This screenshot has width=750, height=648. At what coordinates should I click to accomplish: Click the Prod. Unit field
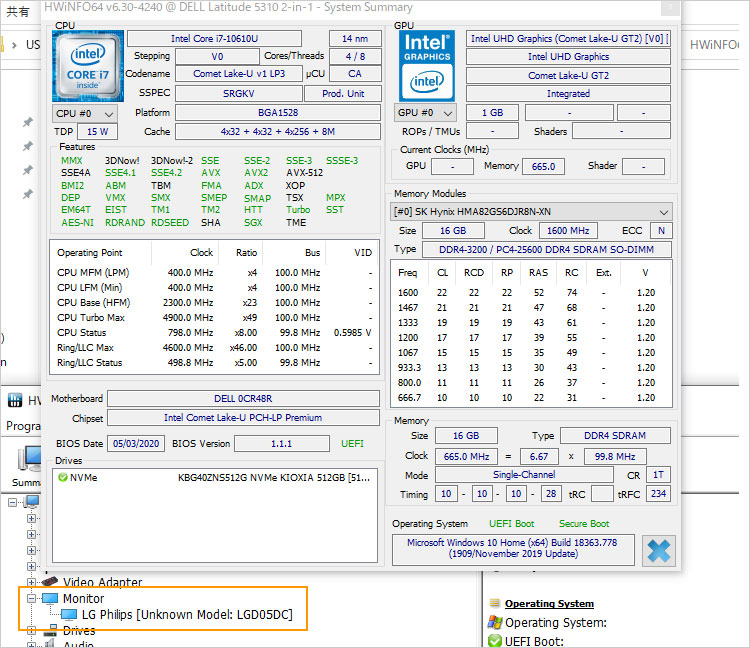click(x=343, y=94)
